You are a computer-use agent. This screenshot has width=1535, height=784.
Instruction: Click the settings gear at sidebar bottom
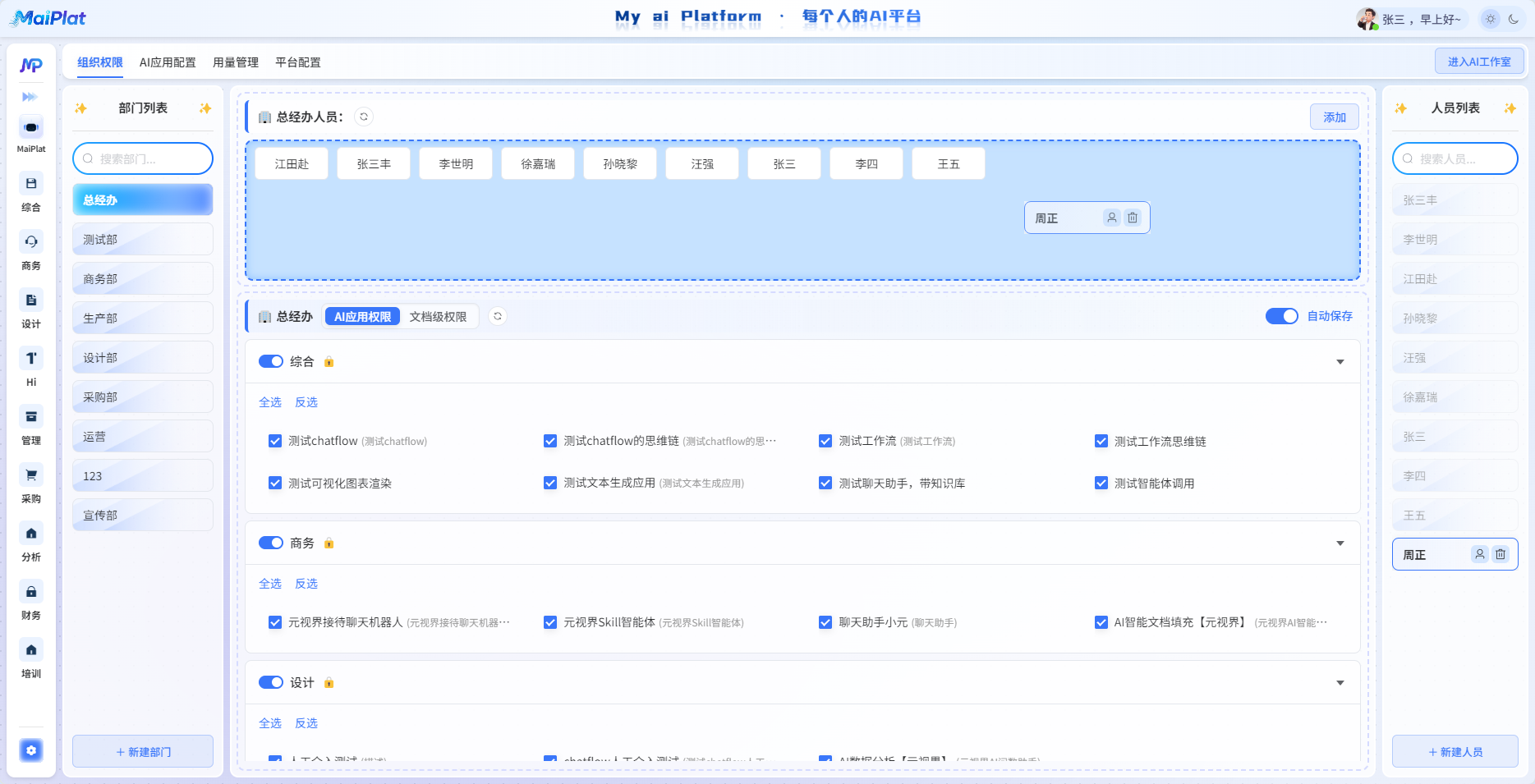tap(31, 750)
